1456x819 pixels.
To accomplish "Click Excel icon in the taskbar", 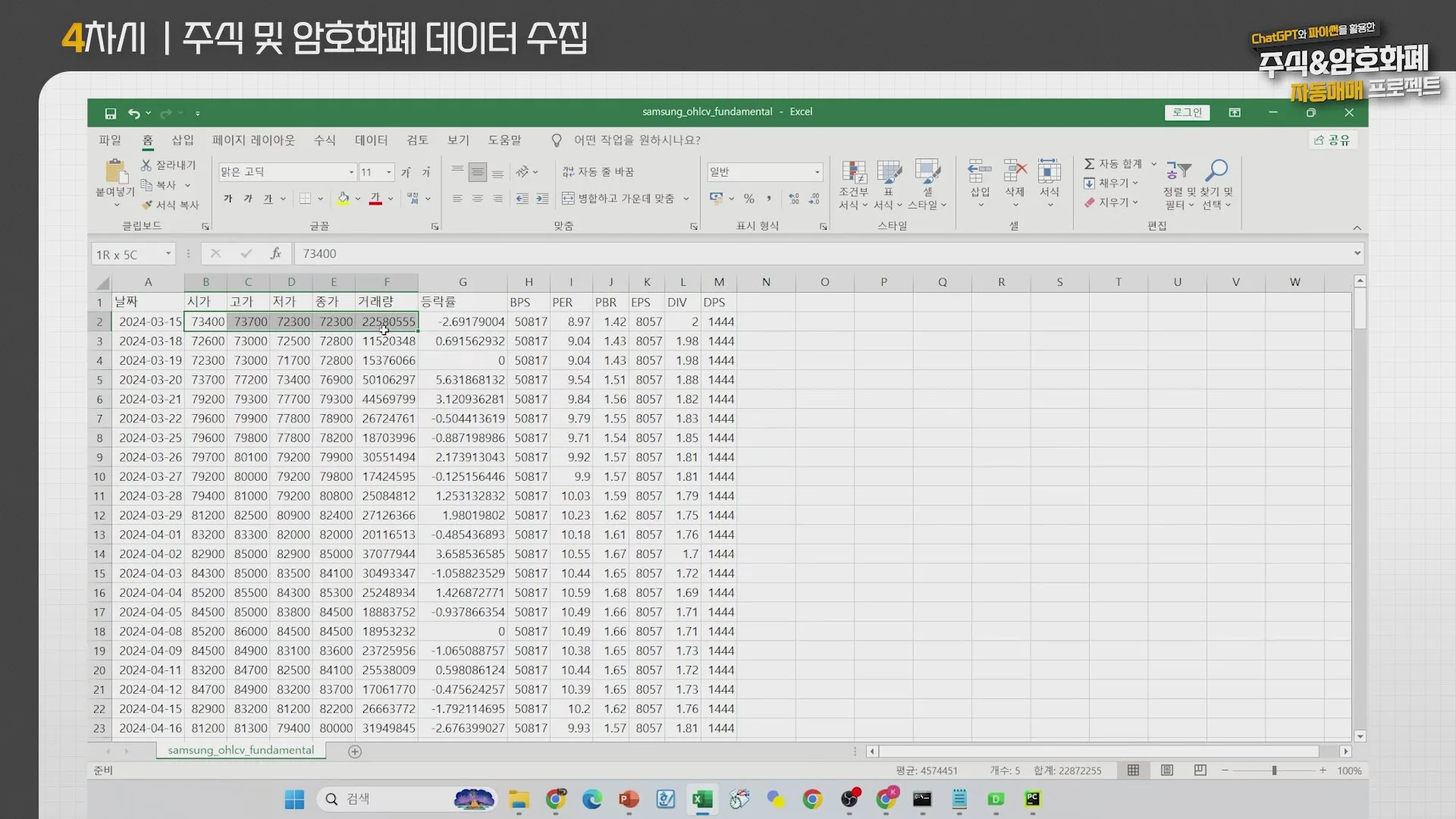I will click(702, 799).
